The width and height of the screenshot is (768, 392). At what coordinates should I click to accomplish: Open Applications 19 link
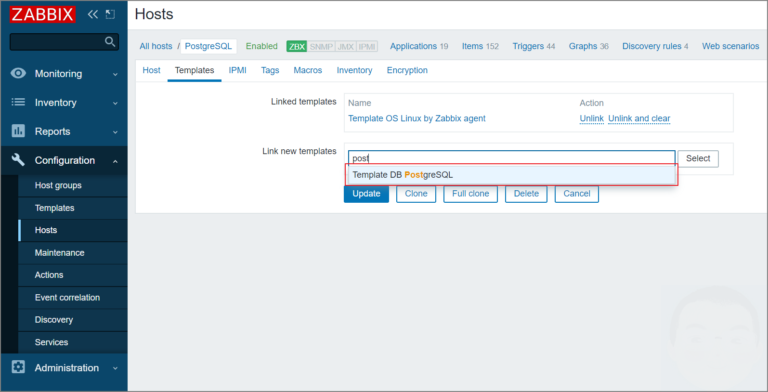pos(419,46)
